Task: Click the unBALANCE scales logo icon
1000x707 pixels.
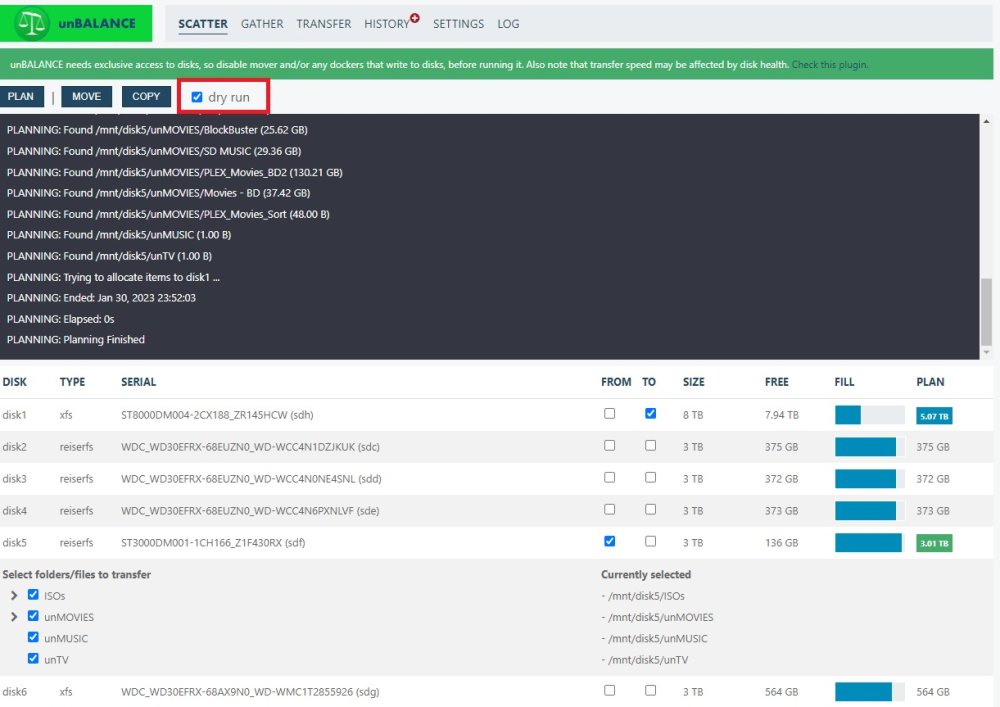Action: 31,24
